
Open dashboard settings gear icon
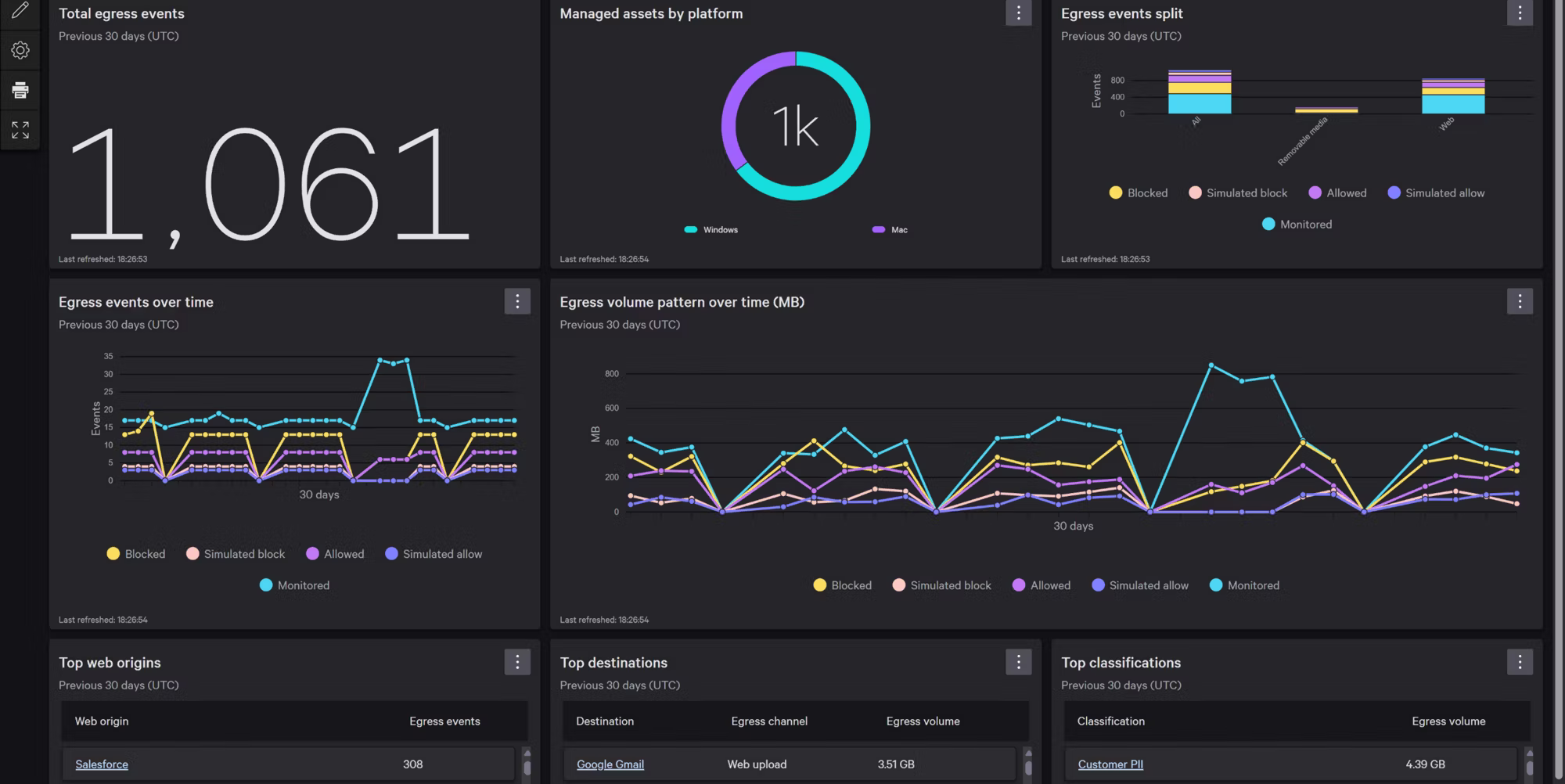pos(20,50)
